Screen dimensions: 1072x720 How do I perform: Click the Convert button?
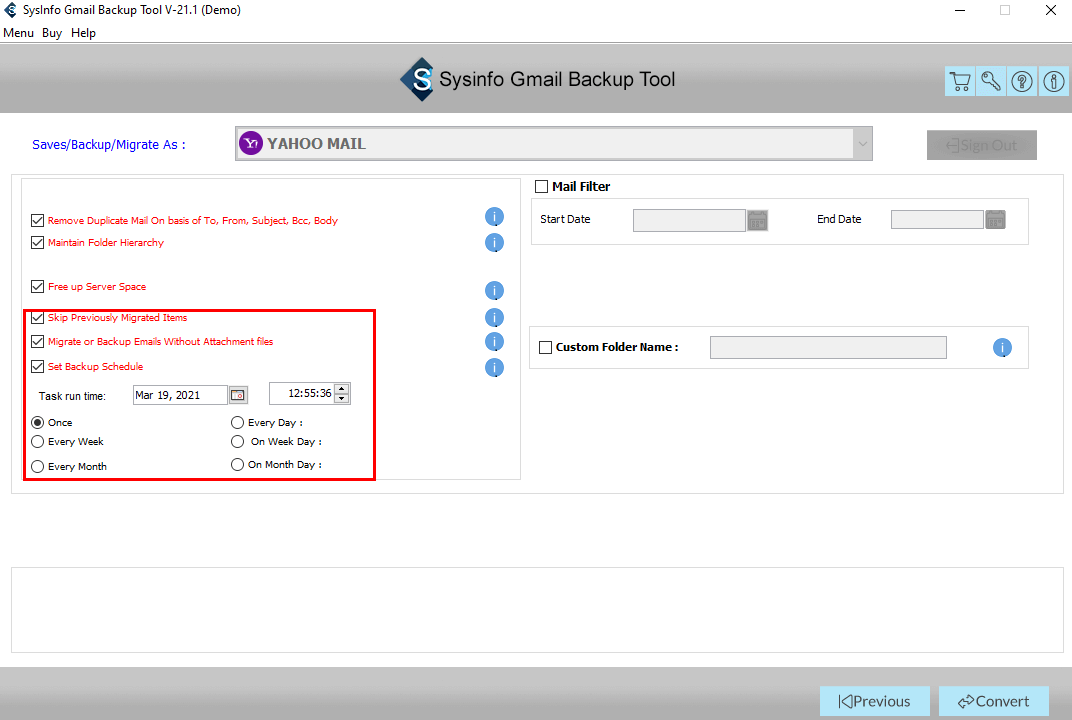coord(993,702)
